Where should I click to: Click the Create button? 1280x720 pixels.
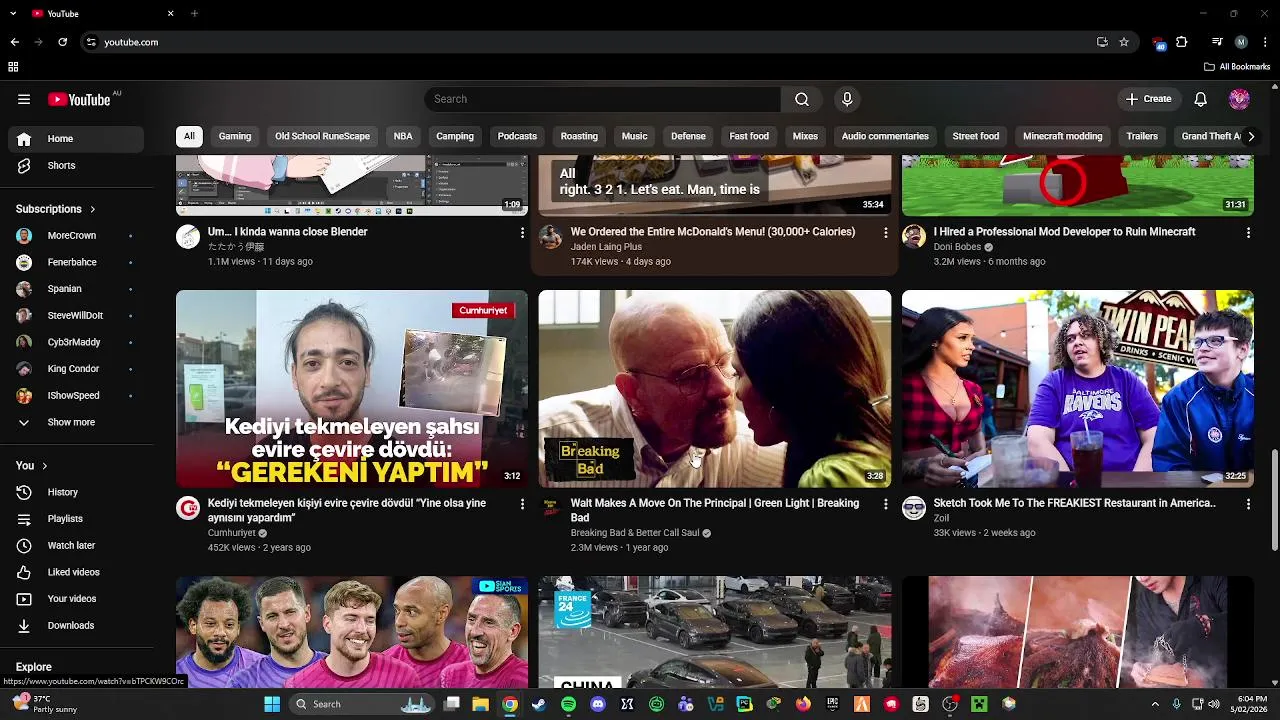click(1148, 99)
